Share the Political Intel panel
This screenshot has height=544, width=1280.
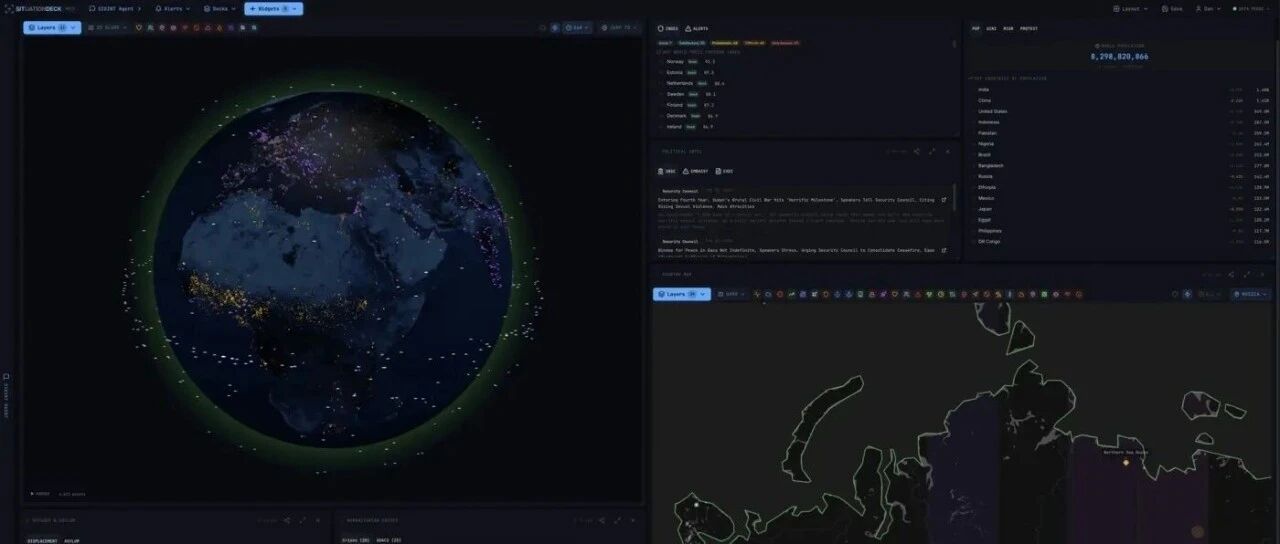coord(917,152)
